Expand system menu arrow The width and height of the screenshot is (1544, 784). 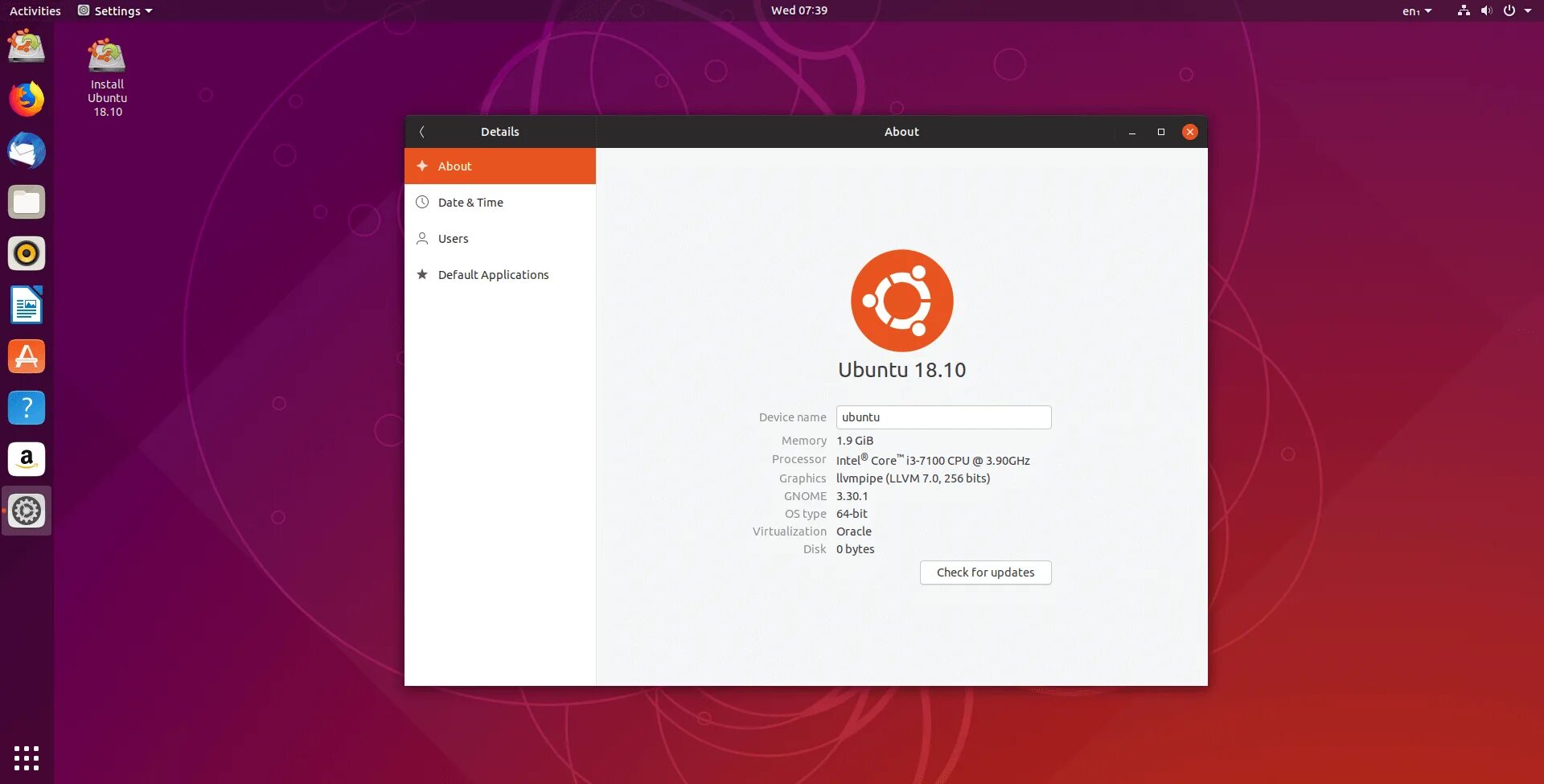click(x=1528, y=10)
